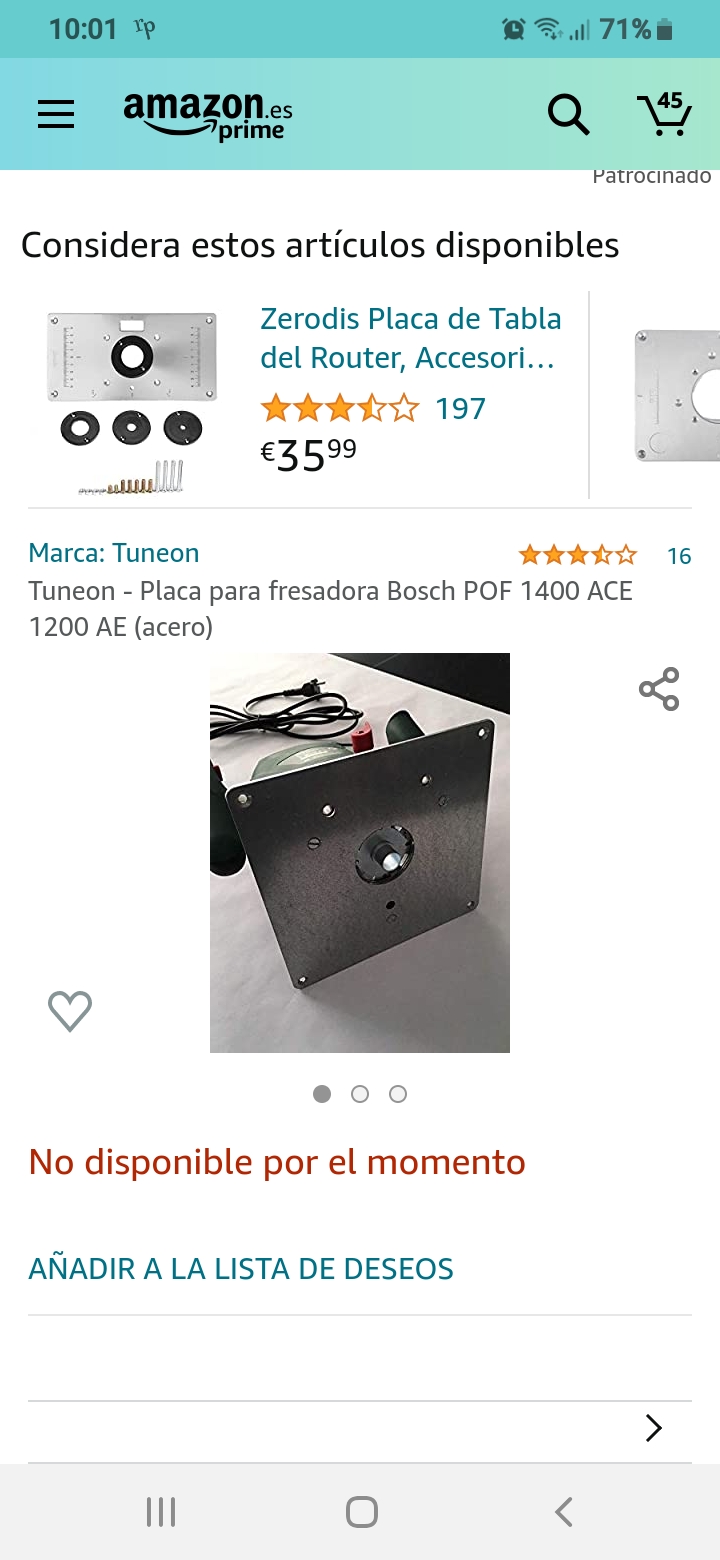Open the Marca: Tuneon brand link
The image size is (720, 1560).
(x=114, y=553)
